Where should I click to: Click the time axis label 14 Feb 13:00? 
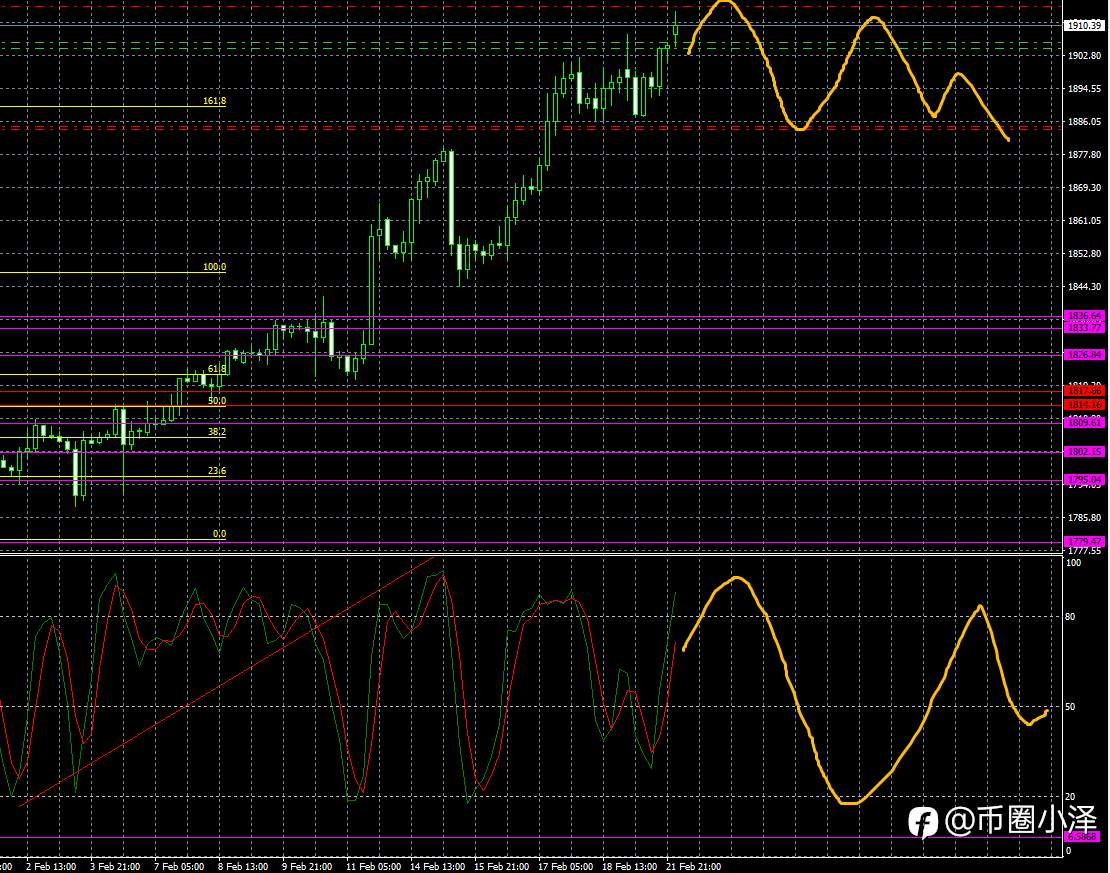point(437,867)
